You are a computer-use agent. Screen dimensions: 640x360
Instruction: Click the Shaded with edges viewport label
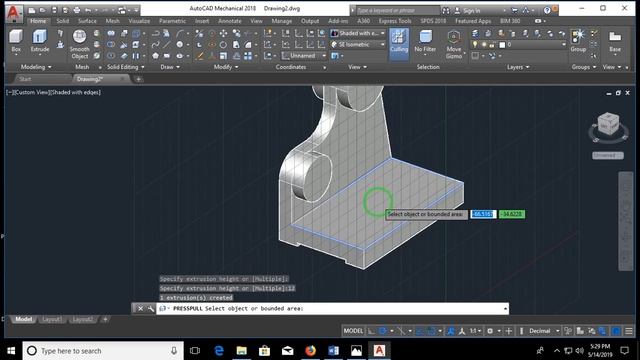(x=75, y=93)
